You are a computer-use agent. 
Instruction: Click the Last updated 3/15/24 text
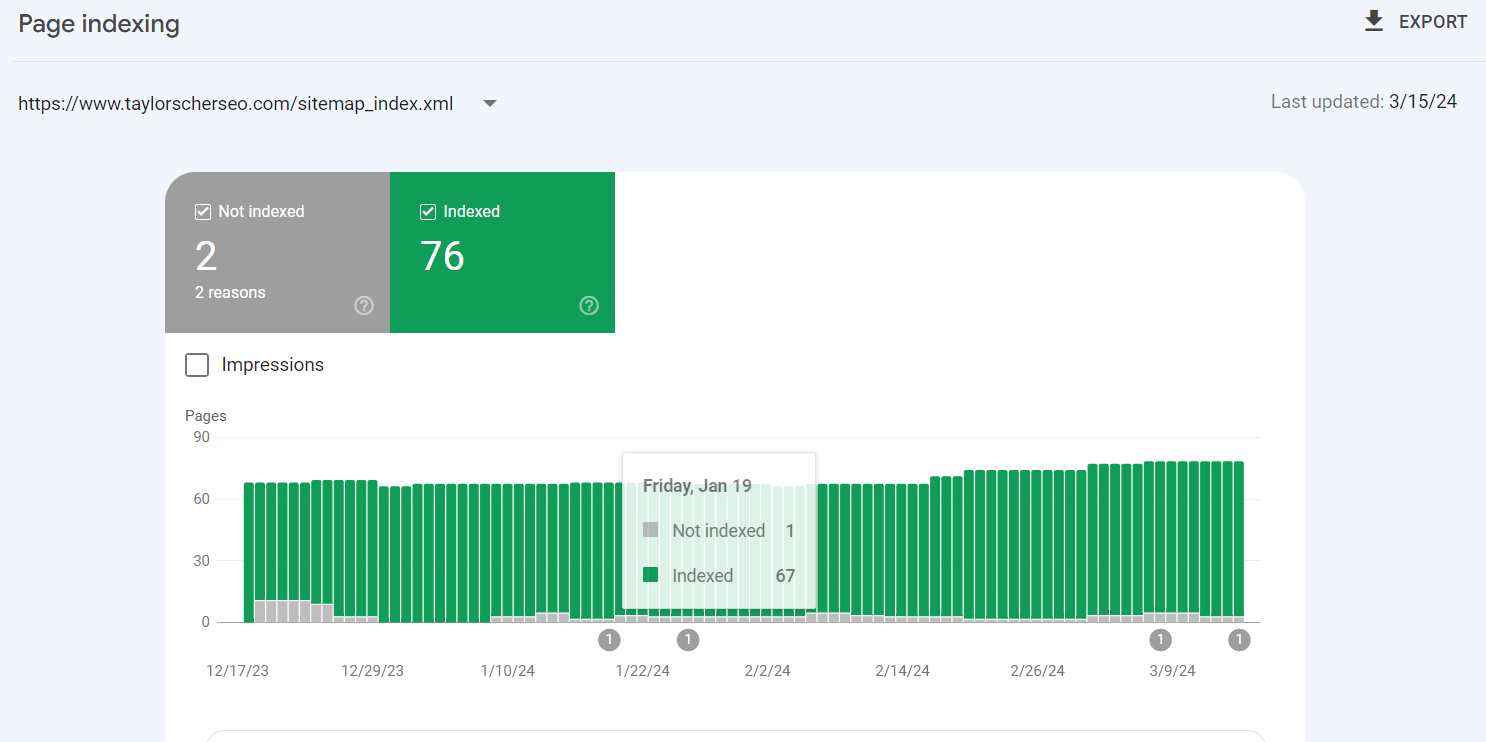click(x=1364, y=102)
